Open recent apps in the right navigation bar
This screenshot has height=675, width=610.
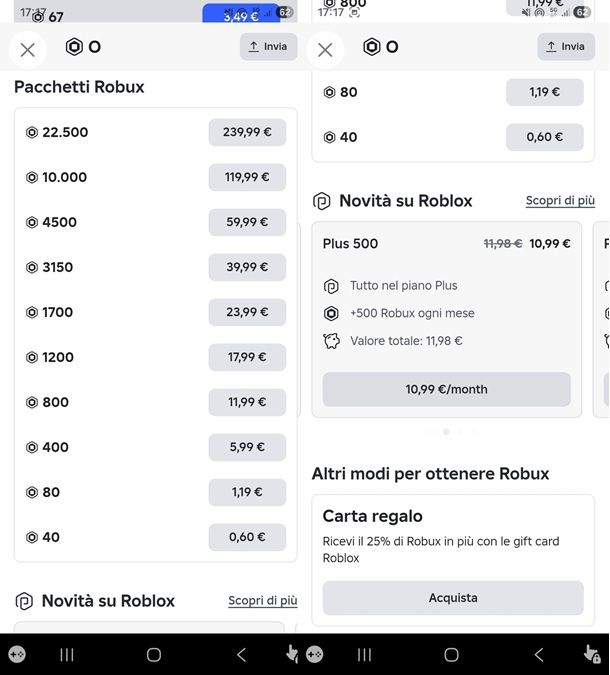[x=364, y=655]
